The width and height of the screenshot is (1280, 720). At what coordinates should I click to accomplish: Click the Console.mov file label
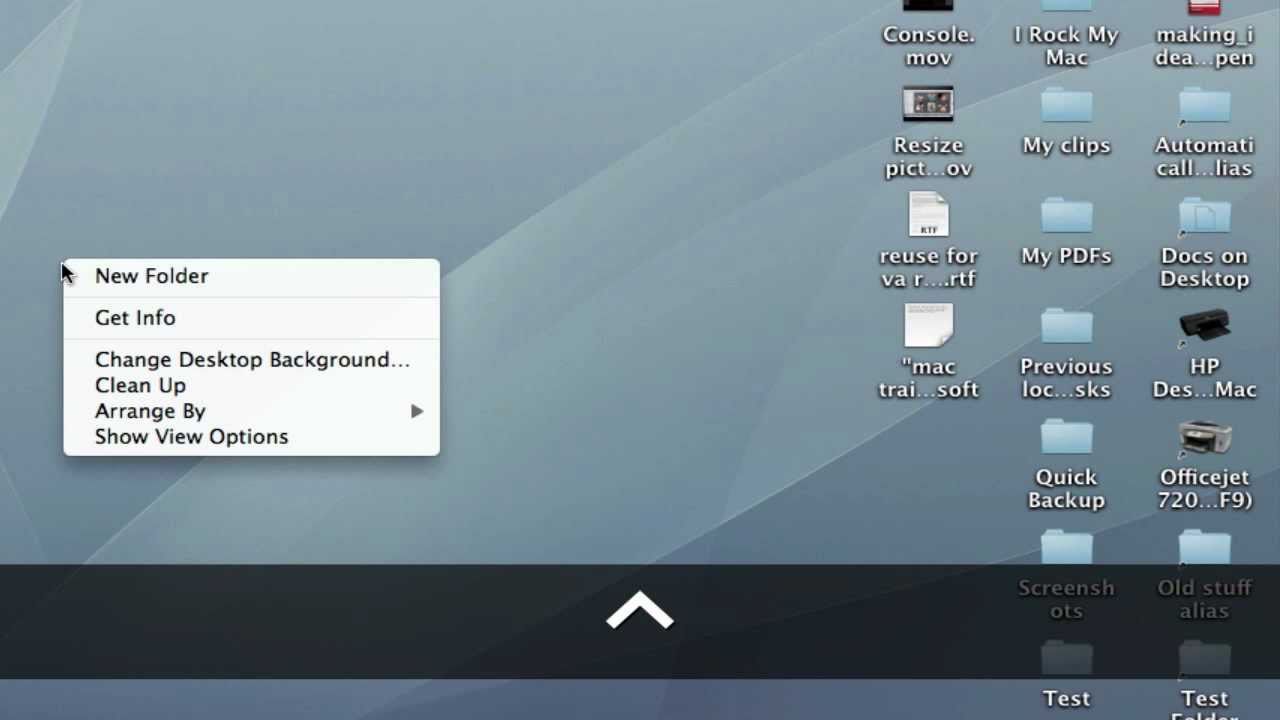tap(928, 46)
